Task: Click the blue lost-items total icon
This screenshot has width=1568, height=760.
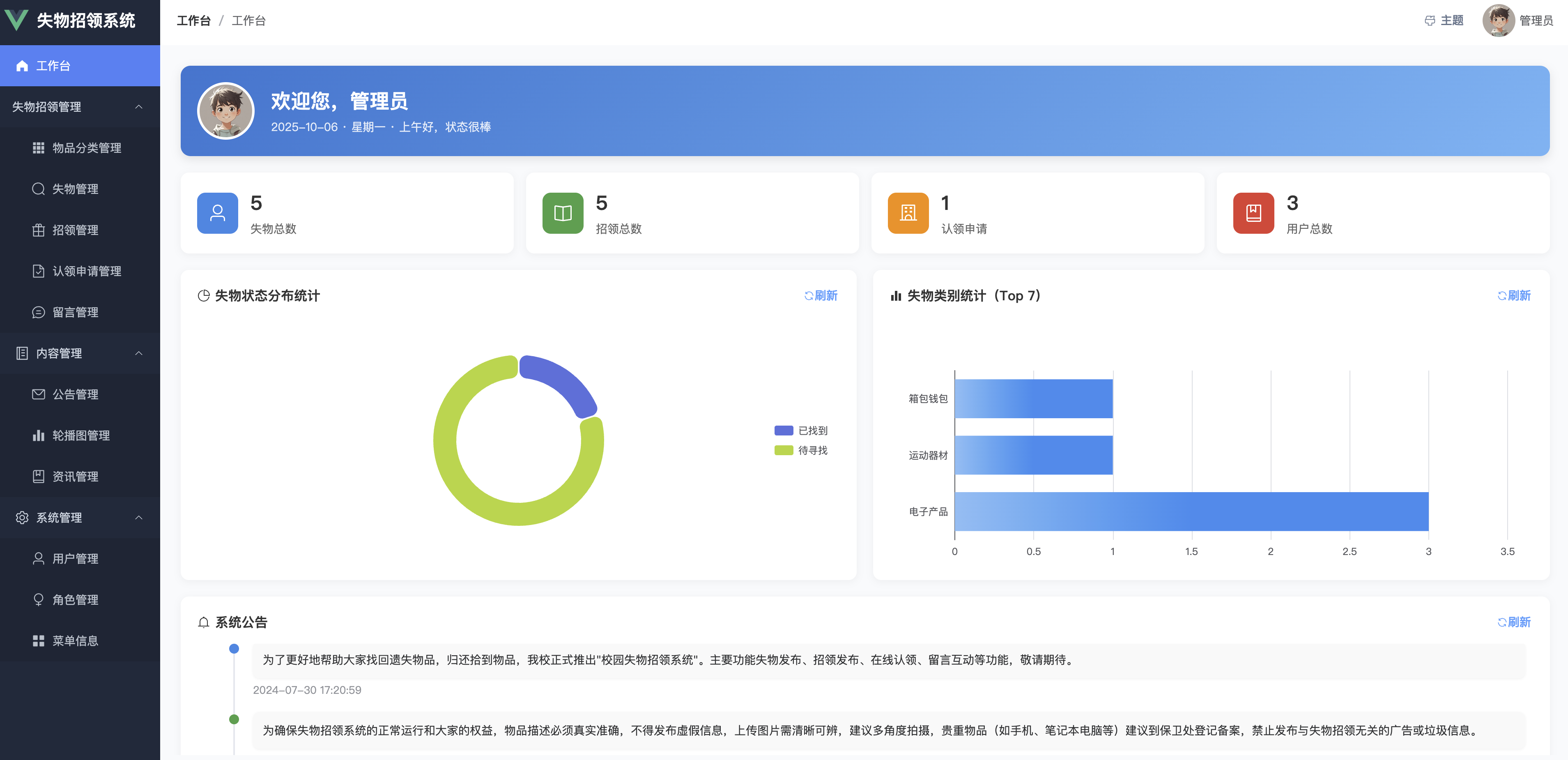Action: (217, 213)
